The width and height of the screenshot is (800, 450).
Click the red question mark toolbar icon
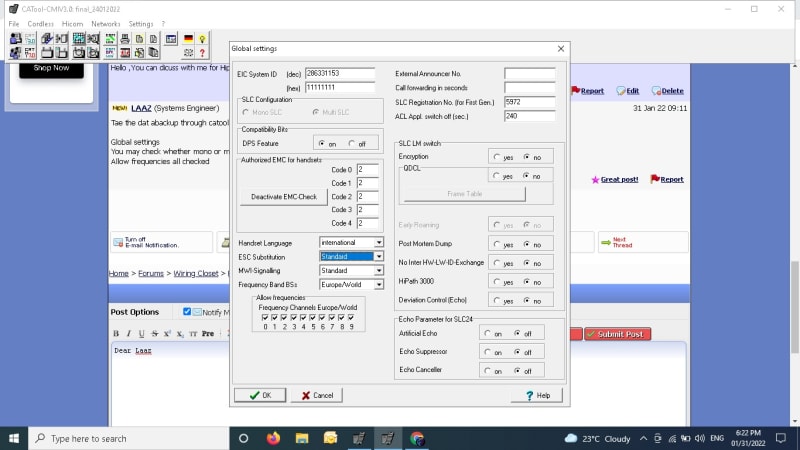[x=202, y=53]
